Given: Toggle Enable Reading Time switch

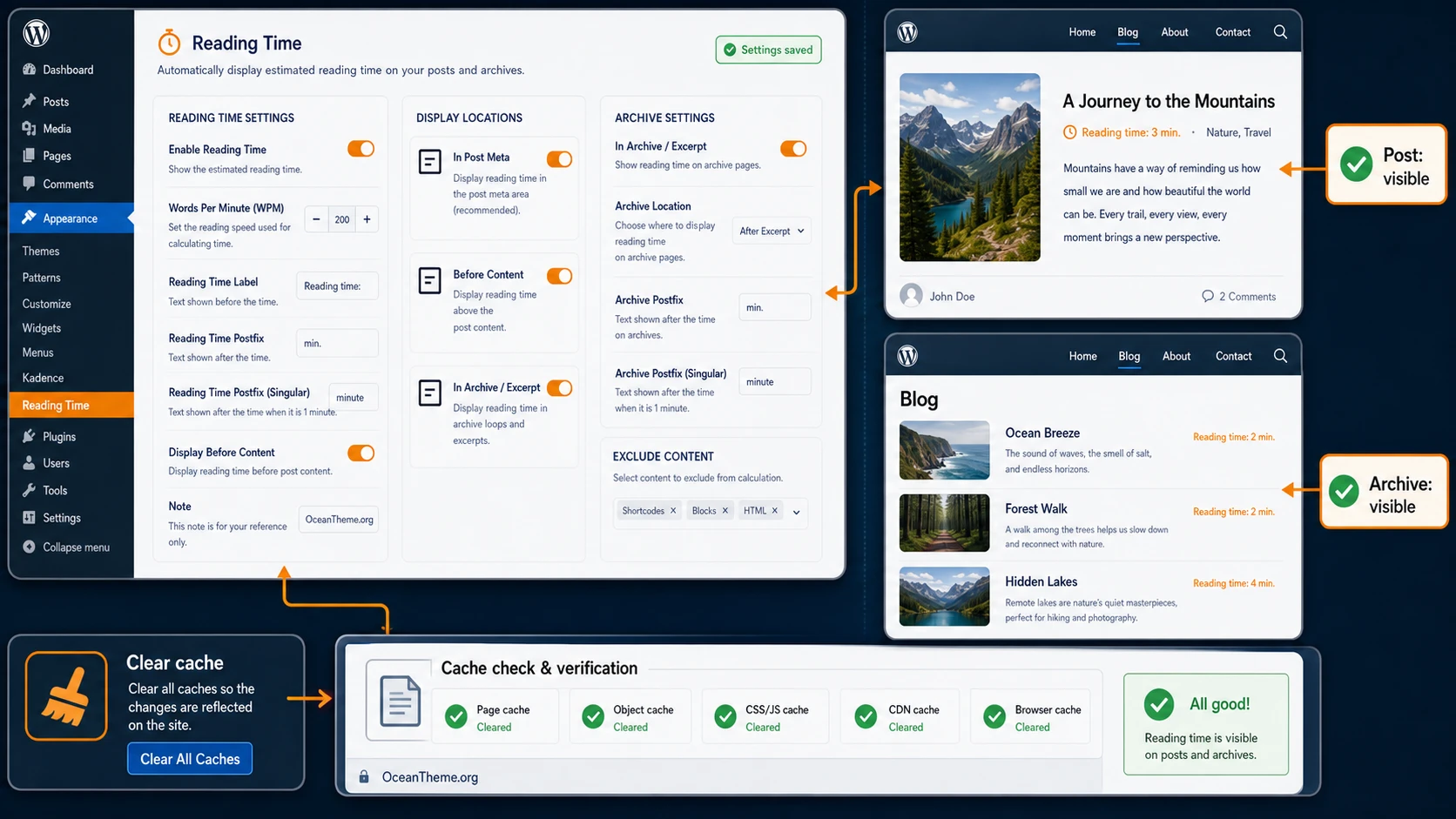Looking at the screenshot, I should (x=361, y=149).
